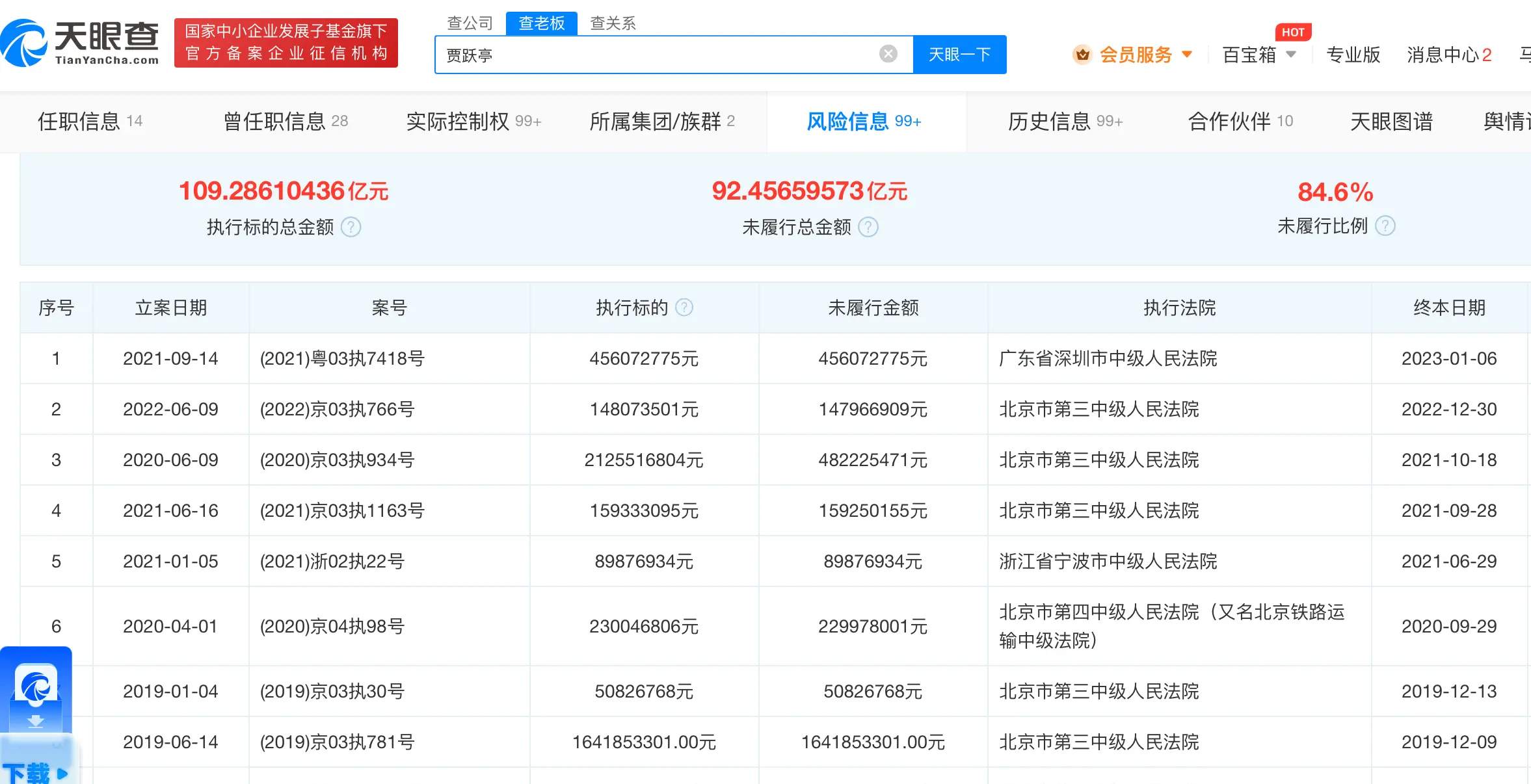Screen dimensions: 1531x784
Task: Click help icon beside 未履行总金额
Action: coord(868,227)
